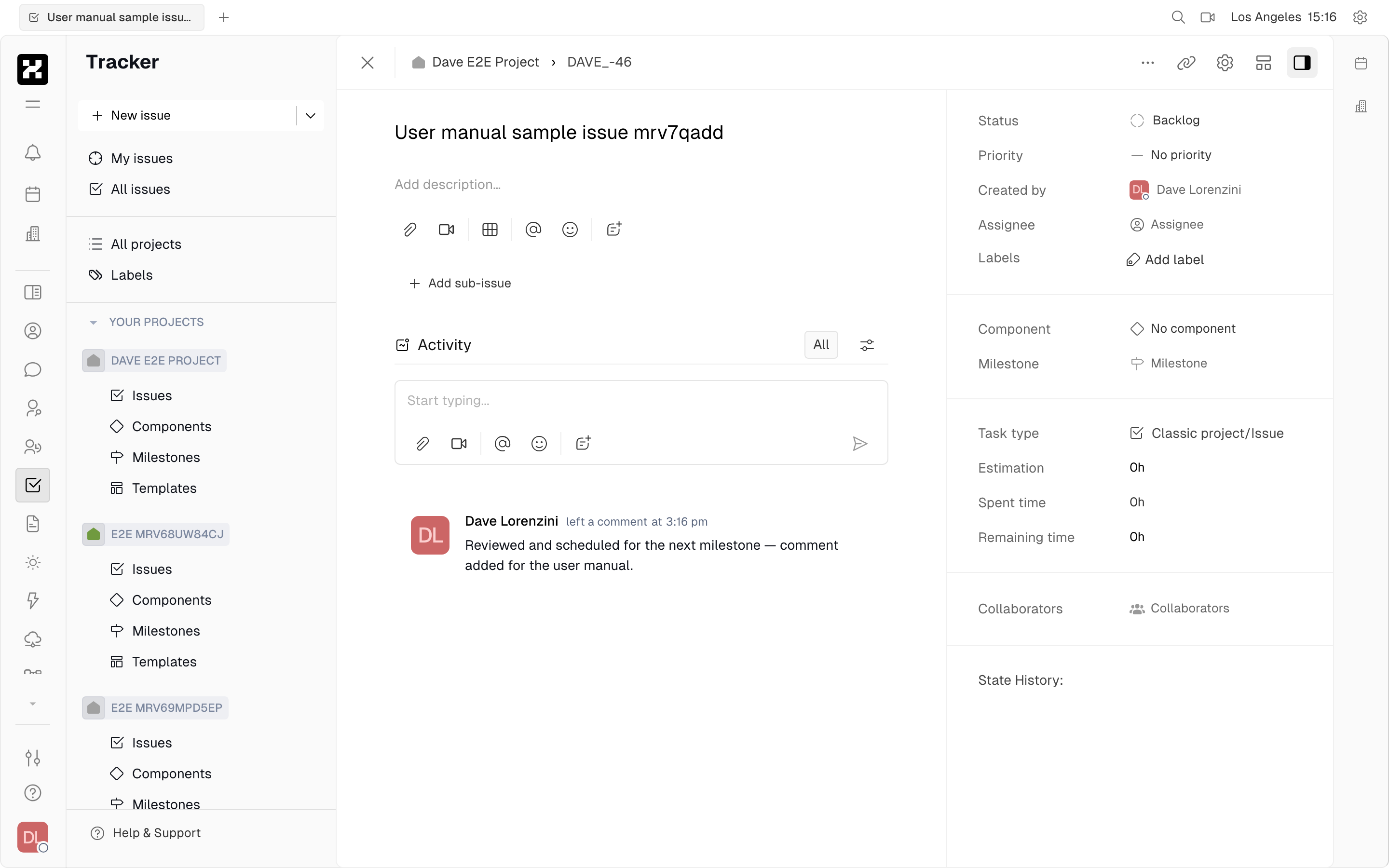Copy issue link with the chain icon
The image size is (1389, 868).
click(x=1186, y=63)
